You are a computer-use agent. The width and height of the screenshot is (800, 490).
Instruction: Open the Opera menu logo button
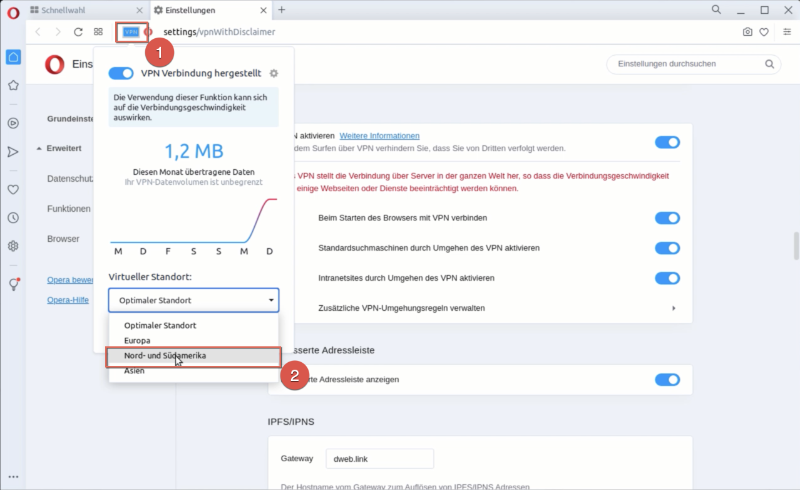point(13,12)
